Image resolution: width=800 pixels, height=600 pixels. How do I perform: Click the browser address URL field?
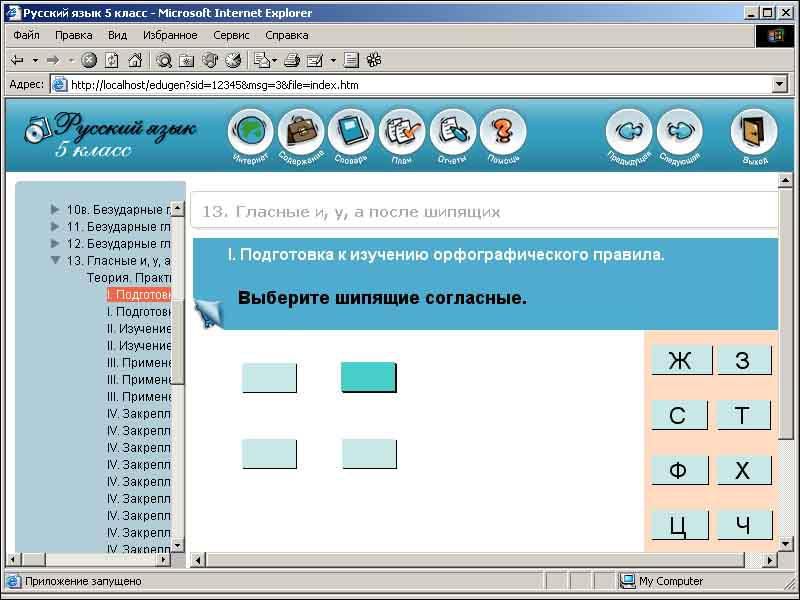tap(400, 85)
